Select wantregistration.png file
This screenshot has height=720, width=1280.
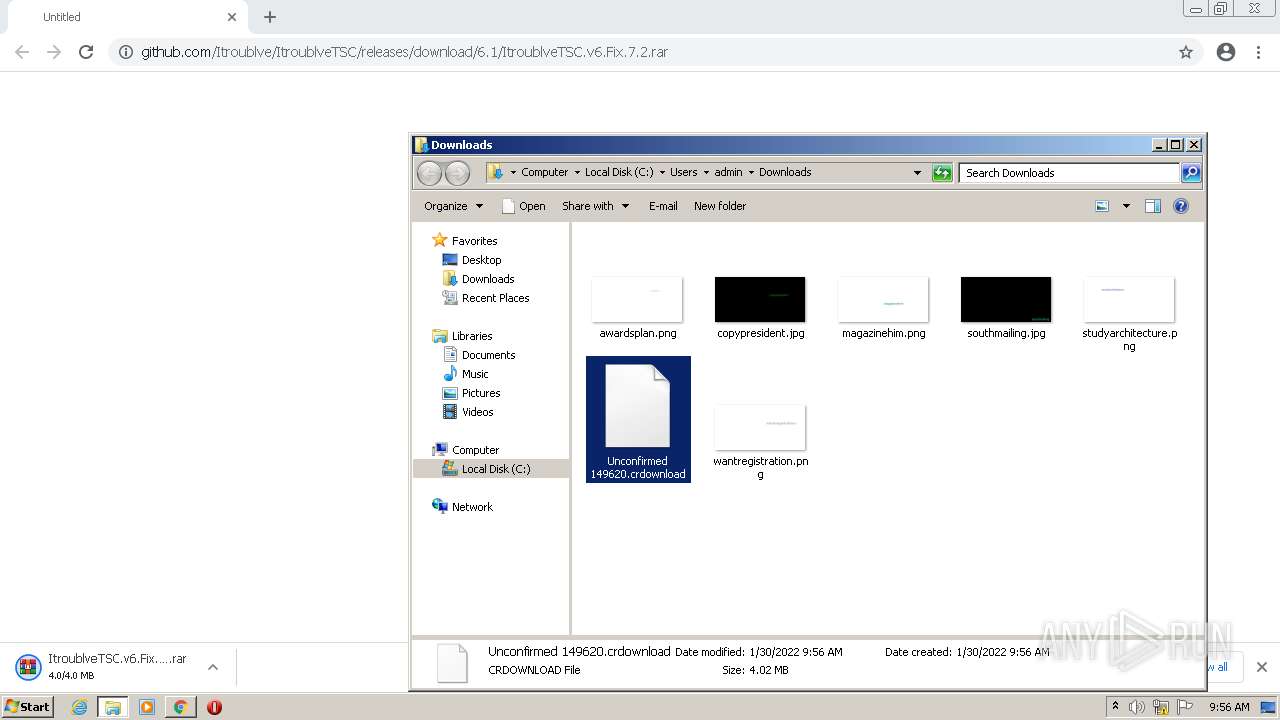[x=760, y=441]
